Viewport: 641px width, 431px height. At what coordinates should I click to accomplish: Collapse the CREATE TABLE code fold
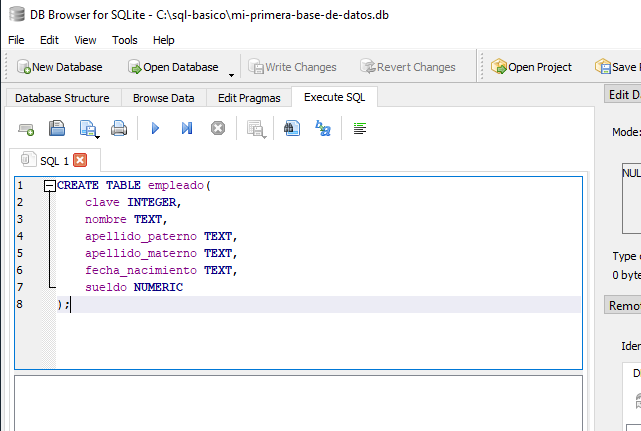click(49, 186)
